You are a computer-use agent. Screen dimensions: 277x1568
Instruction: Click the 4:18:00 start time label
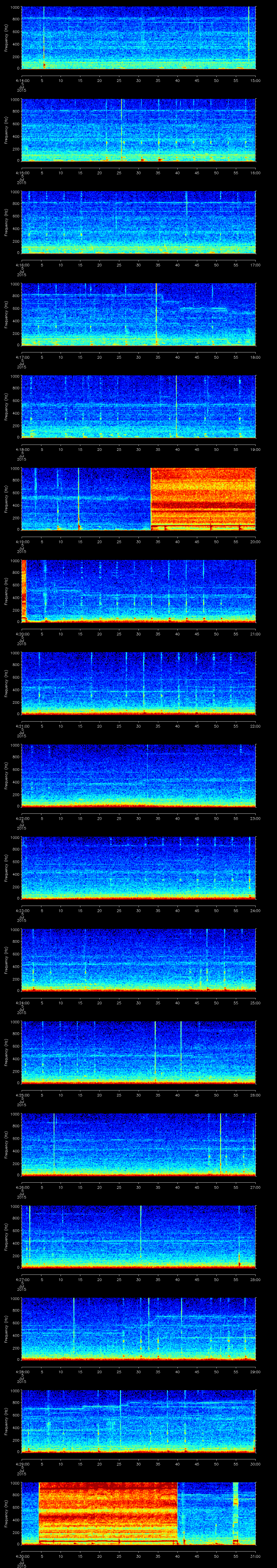pos(22,450)
